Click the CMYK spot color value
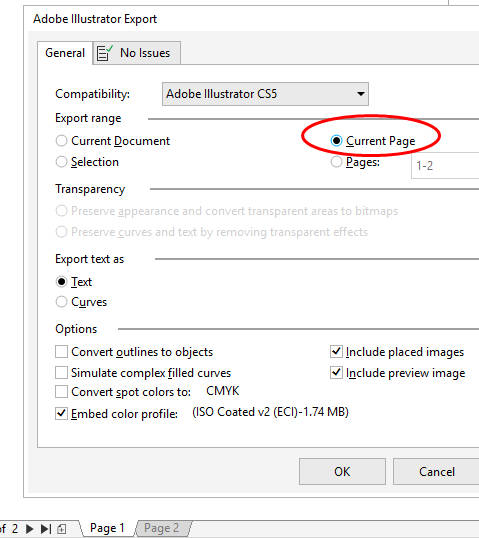Viewport: 479px width, 538px height. click(x=222, y=391)
